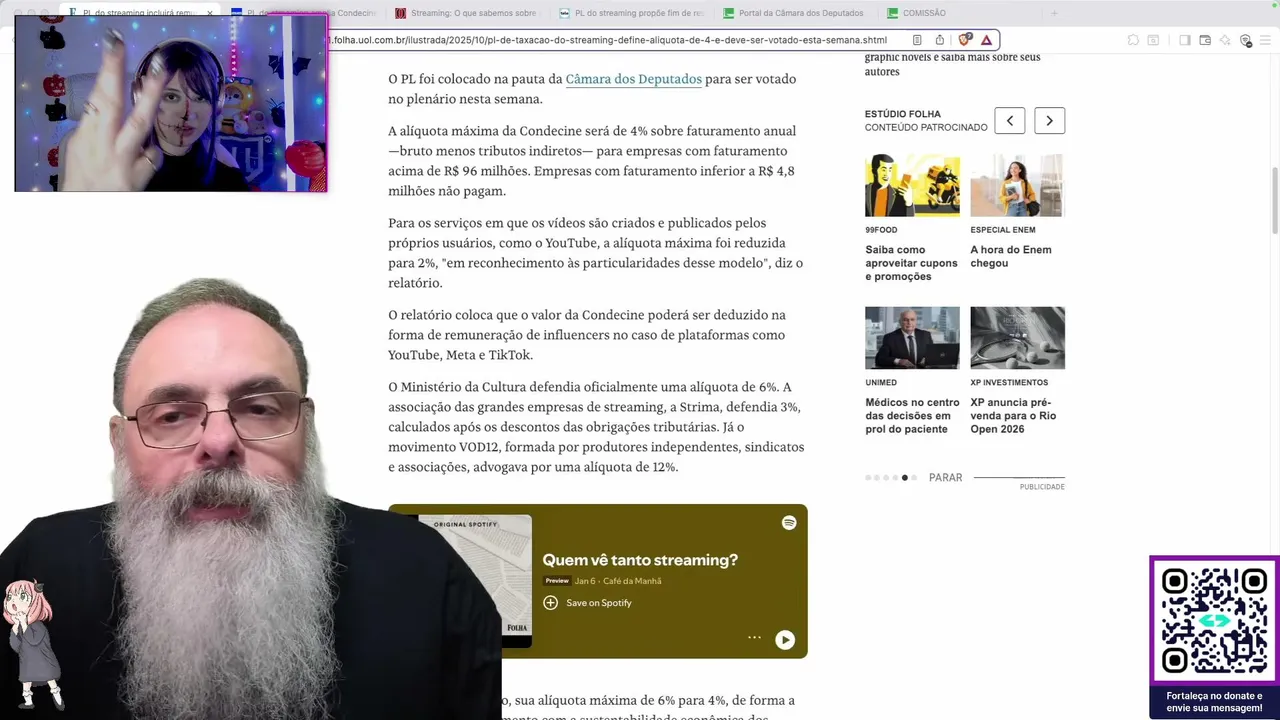Open Spotify embed more options ellipsis
Screen dimensions: 1280x720
tap(754, 637)
